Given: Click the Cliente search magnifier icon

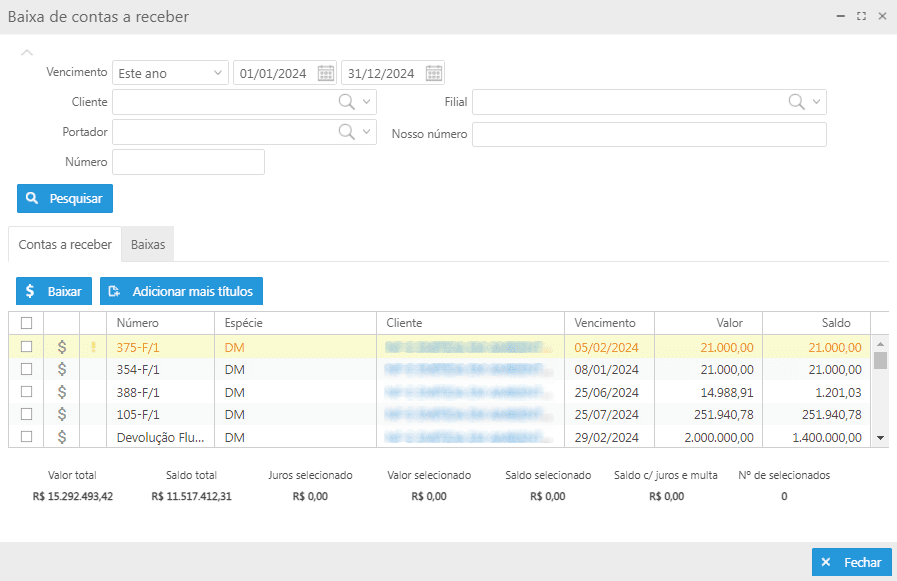Looking at the screenshot, I should point(346,102).
